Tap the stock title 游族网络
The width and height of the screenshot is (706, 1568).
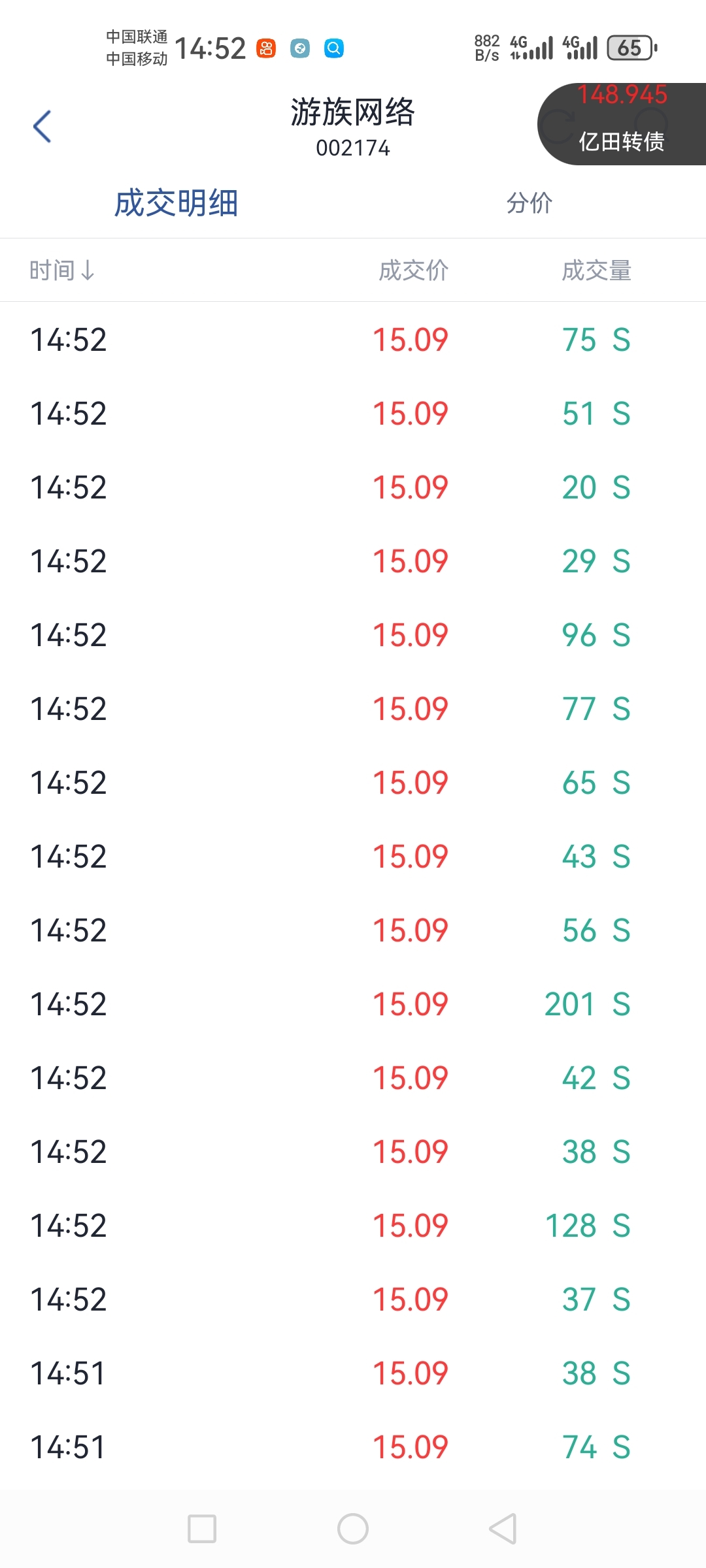[353, 112]
